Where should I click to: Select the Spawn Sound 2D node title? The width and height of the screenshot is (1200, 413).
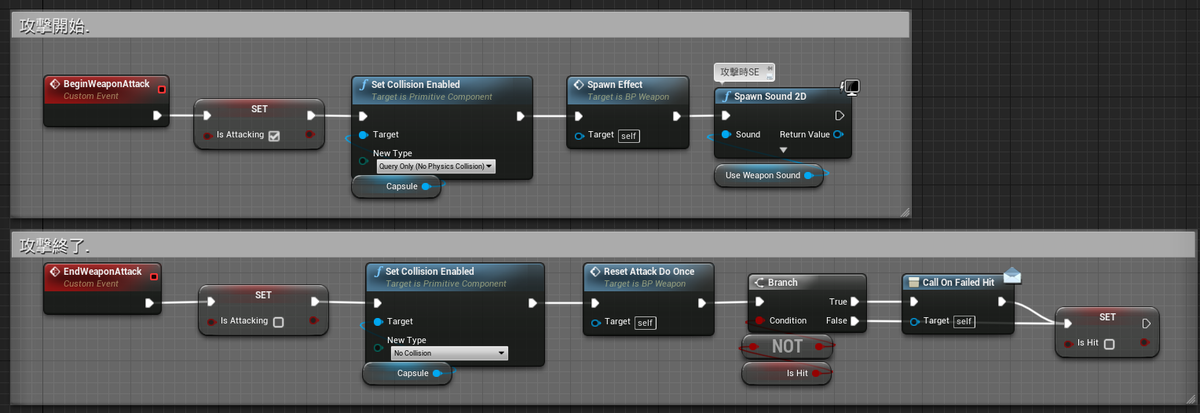[770, 96]
